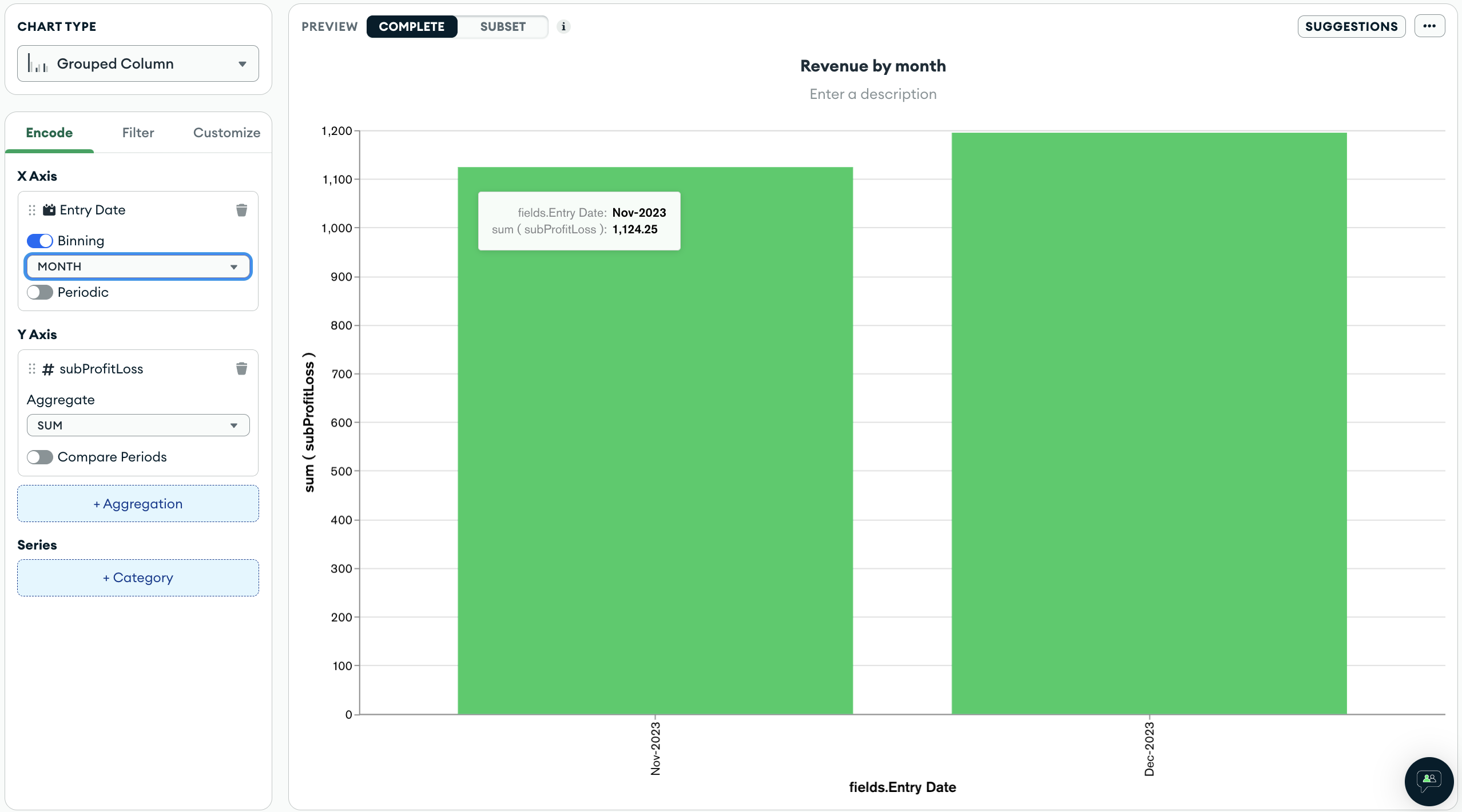Open the chat support bubble icon
This screenshot has width=1462, height=812.
coord(1428,781)
